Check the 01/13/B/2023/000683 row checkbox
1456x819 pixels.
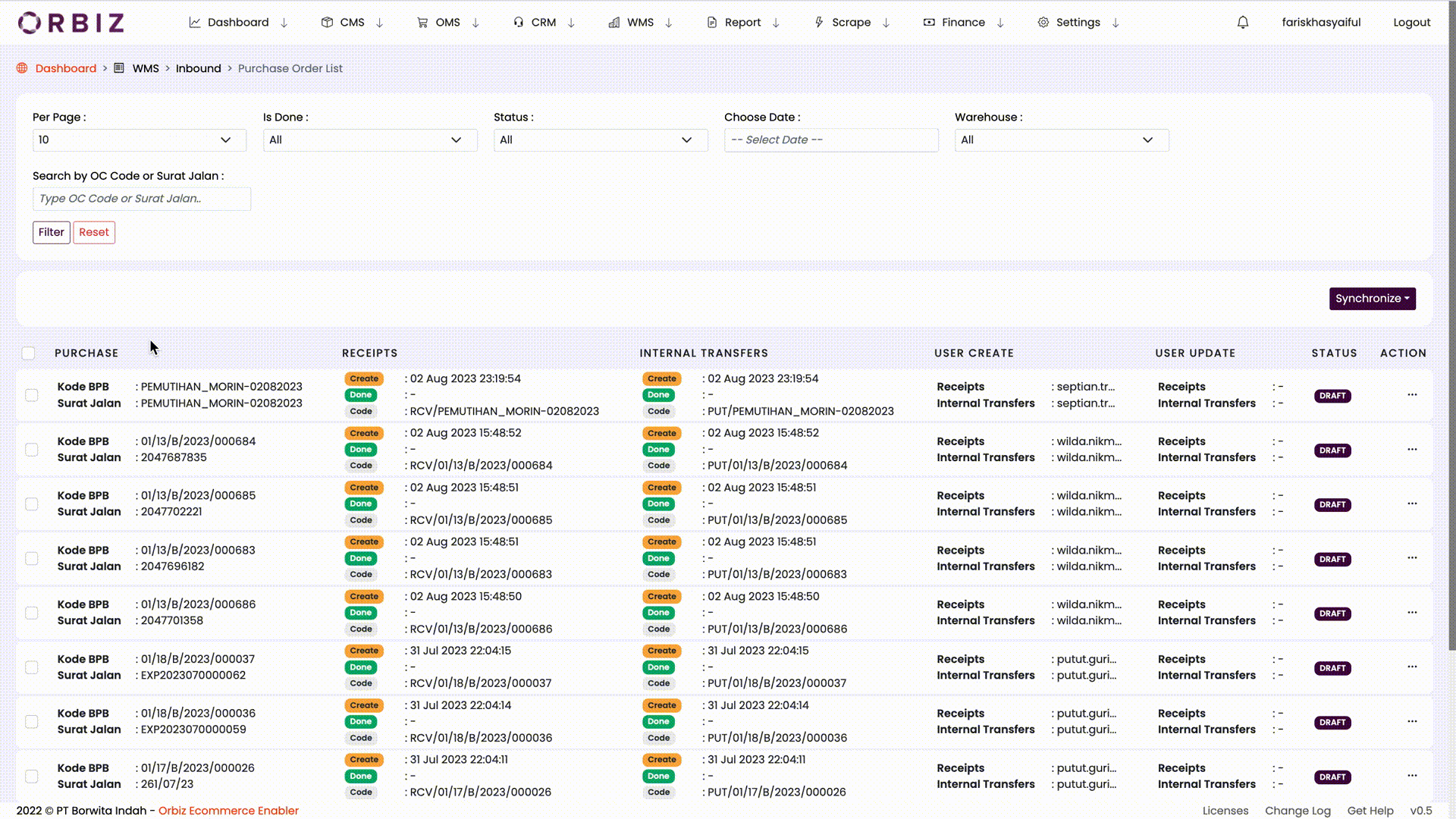[x=32, y=559]
